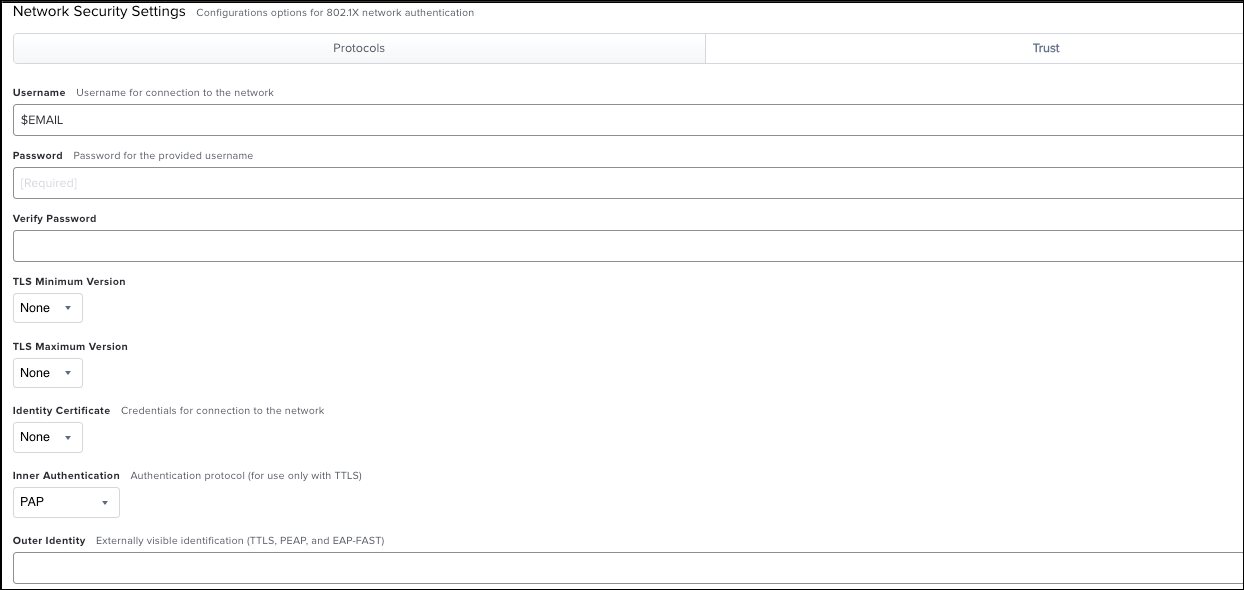Open the Inner Authentication PAP dropdown
1244x590 pixels.
[x=66, y=502]
